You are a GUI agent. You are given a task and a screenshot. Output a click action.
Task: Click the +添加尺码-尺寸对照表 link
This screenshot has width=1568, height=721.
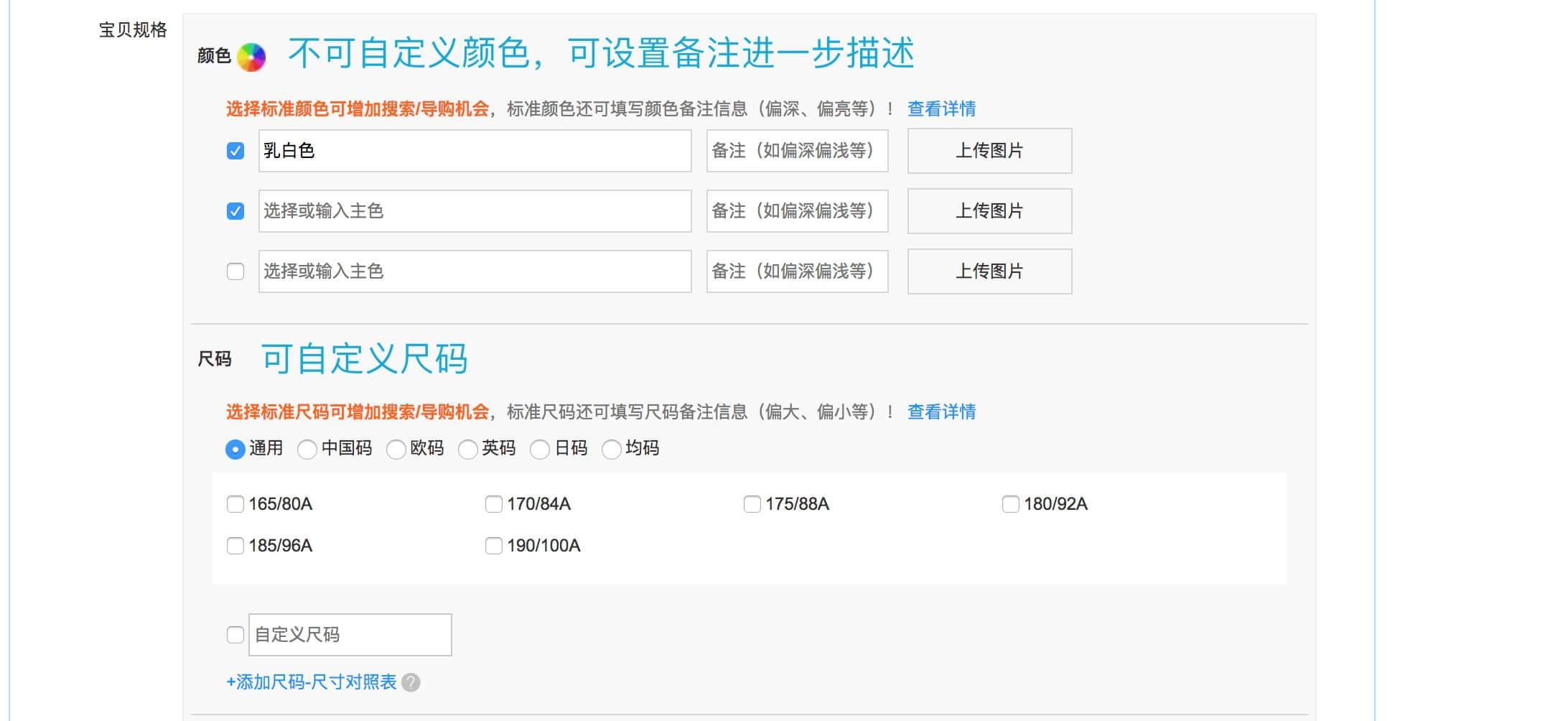click(x=312, y=682)
